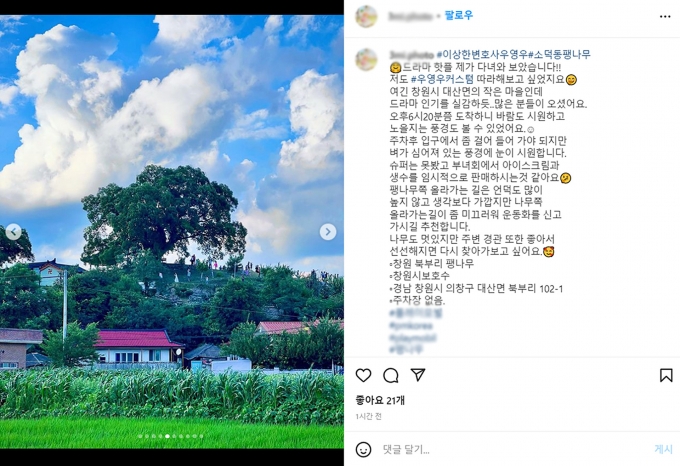
Task: Click the tree photo in the post
Action: (172, 232)
